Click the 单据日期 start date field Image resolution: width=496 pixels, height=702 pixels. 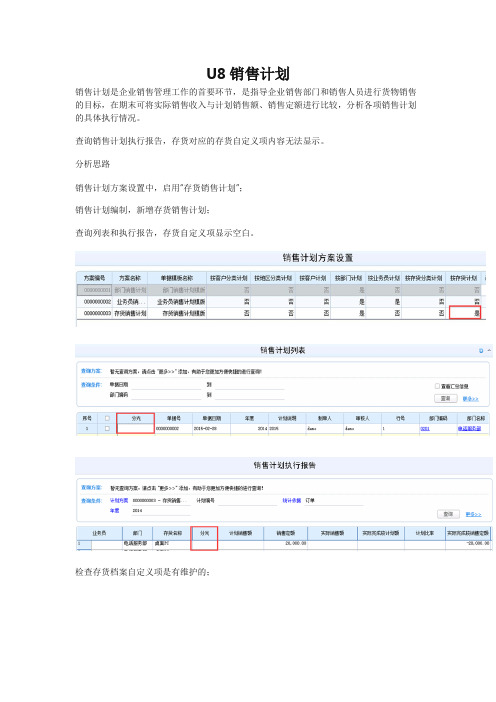coord(167,385)
